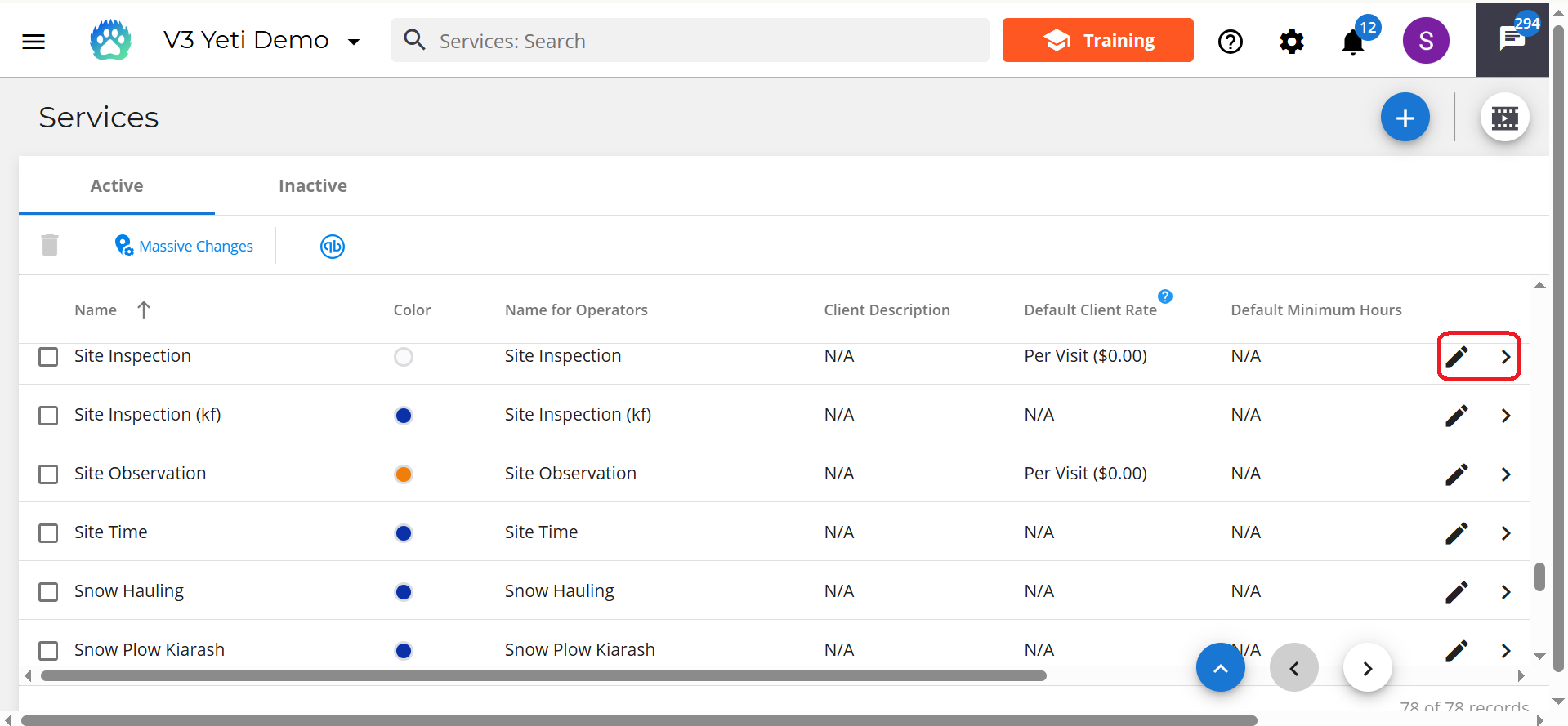The width and height of the screenshot is (1568, 726).
Task: Expand Site Inspection (kf) row chevron
Action: coord(1506,416)
